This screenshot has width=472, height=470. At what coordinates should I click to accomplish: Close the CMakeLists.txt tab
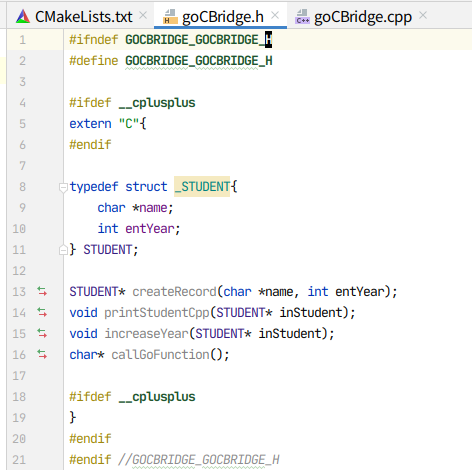click(x=143, y=15)
